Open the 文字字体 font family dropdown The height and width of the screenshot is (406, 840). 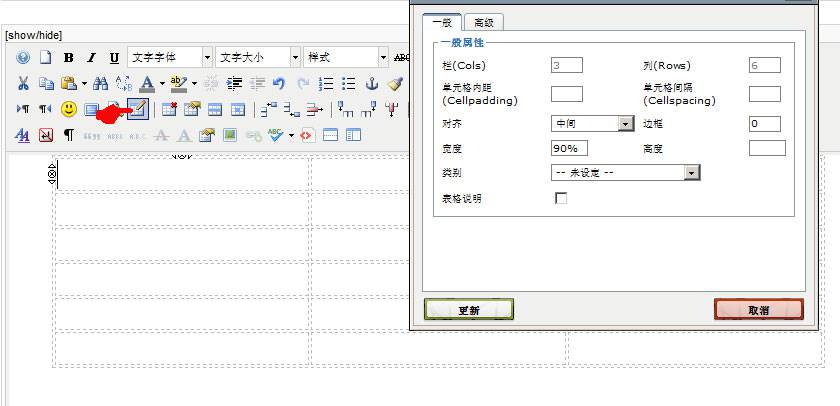(x=170, y=57)
